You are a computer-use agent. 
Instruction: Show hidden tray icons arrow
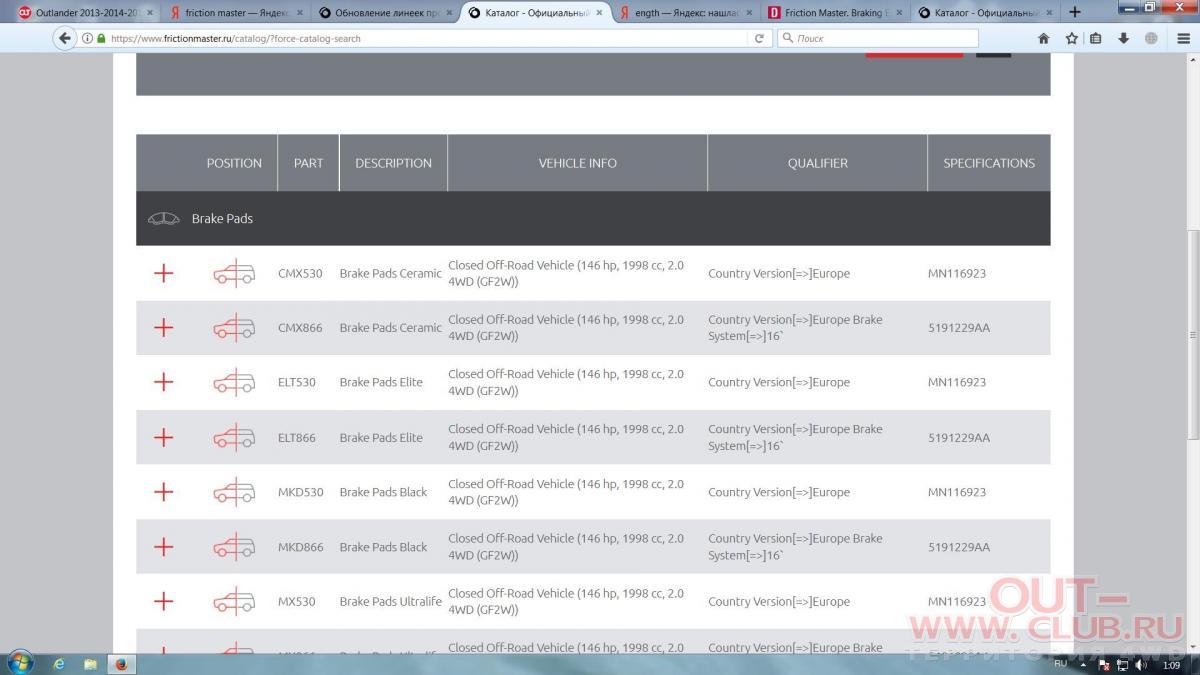[1082, 664]
